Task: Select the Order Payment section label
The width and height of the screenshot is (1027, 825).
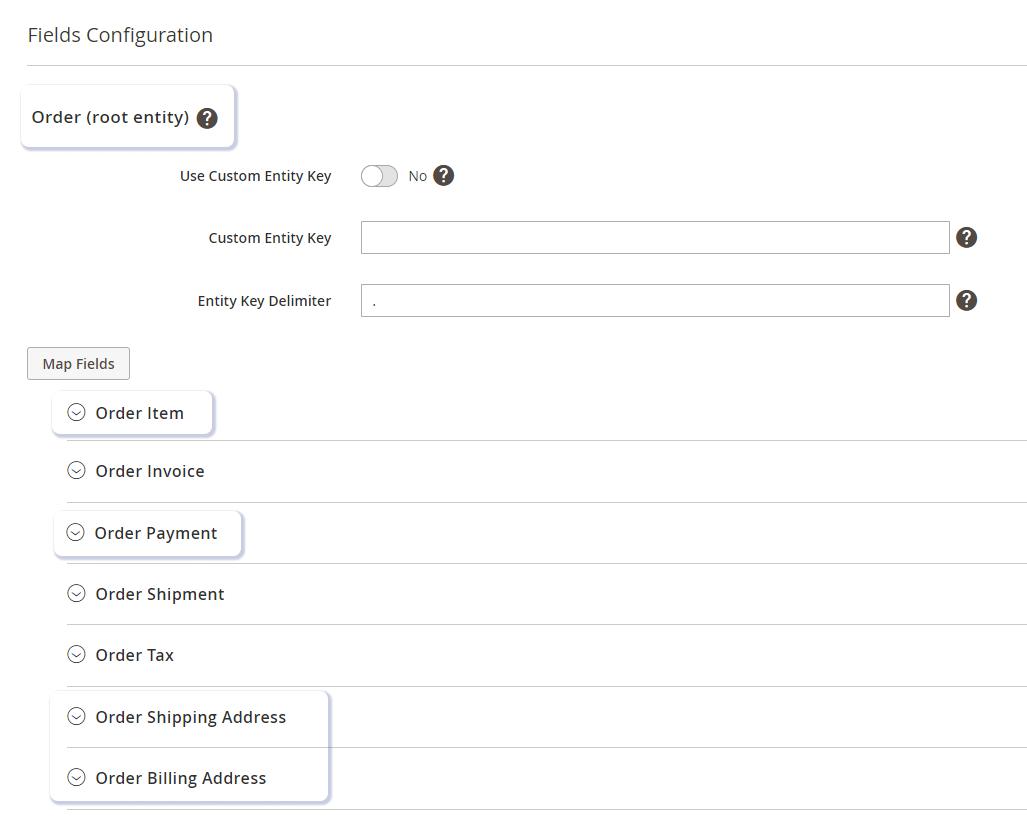Action: pyautogui.click(x=155, y=533)
